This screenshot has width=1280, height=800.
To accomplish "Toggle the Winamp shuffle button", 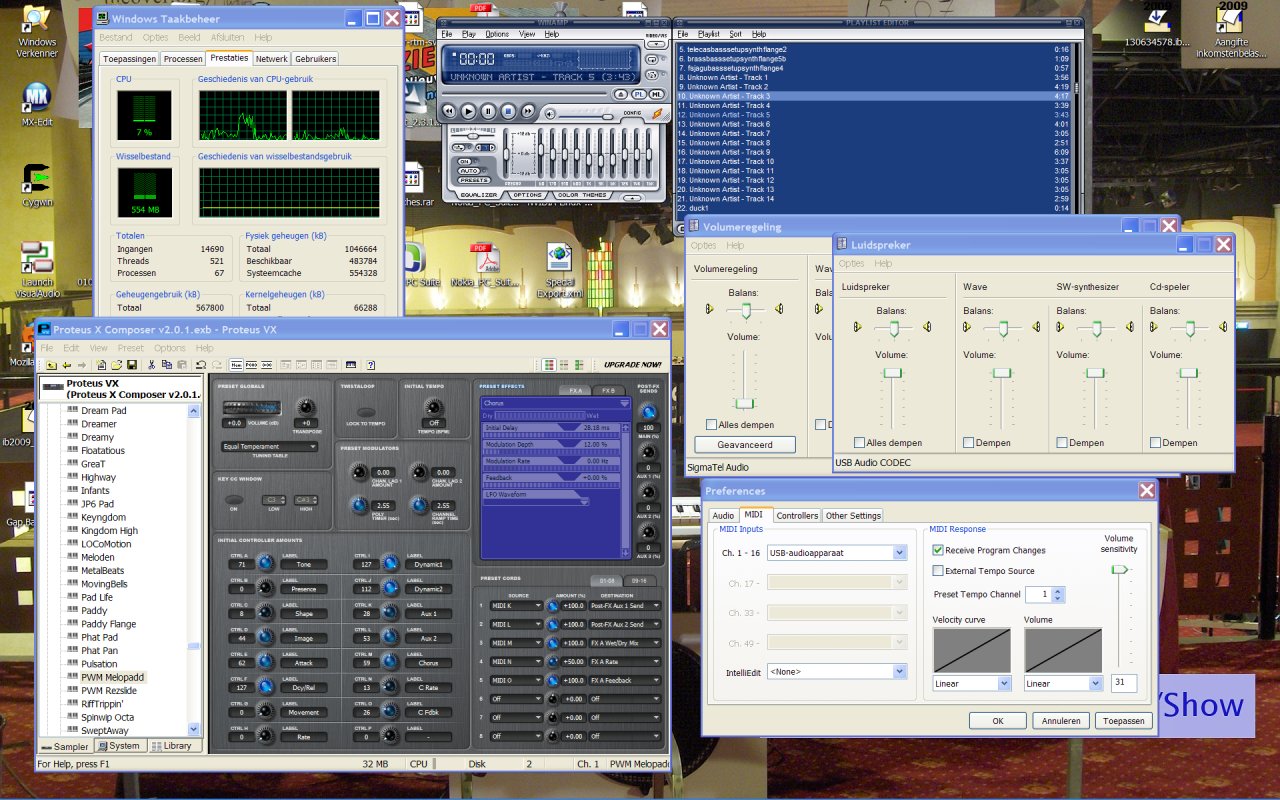I will point(652,75).
